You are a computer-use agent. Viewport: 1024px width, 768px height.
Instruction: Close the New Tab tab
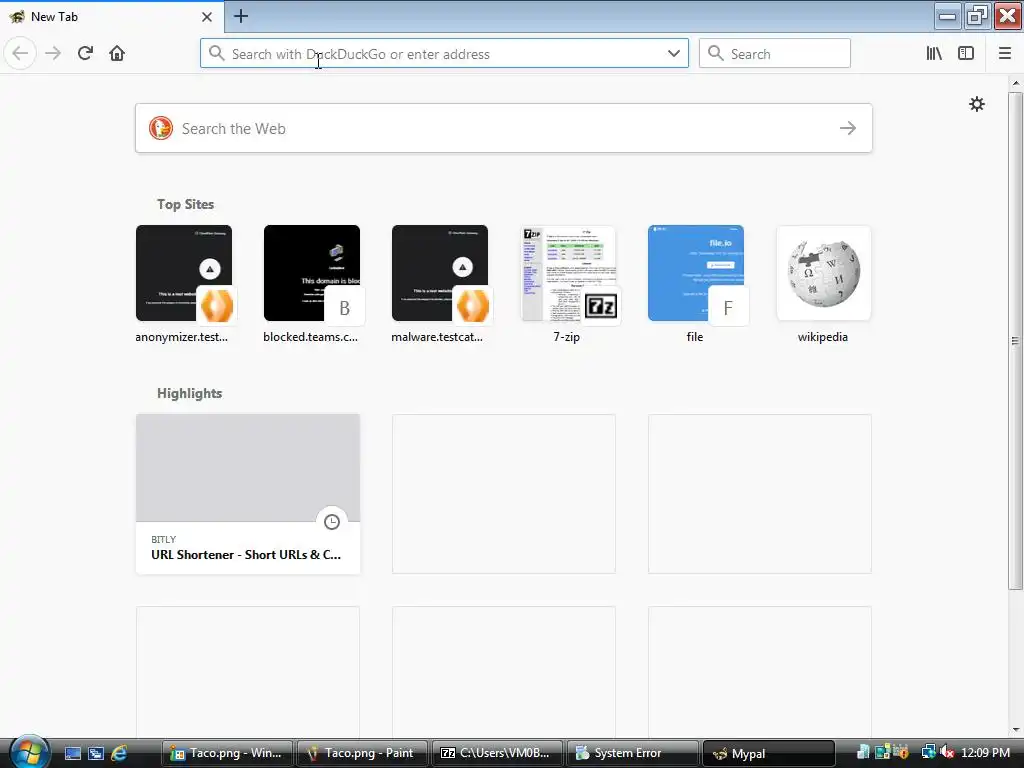(x=207, y=17)
